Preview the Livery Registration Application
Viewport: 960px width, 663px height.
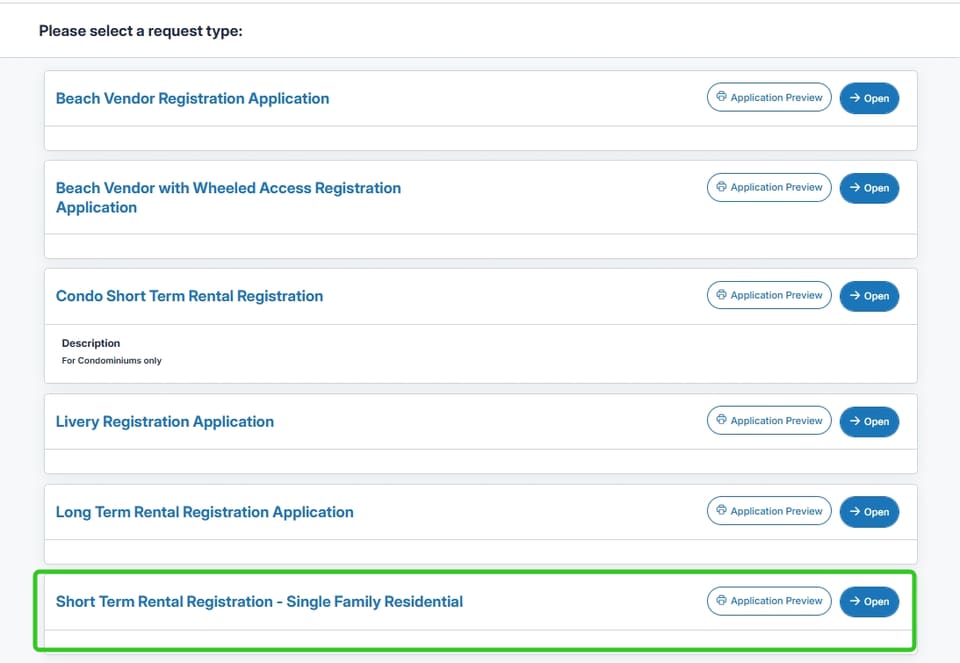click(769, 421)
